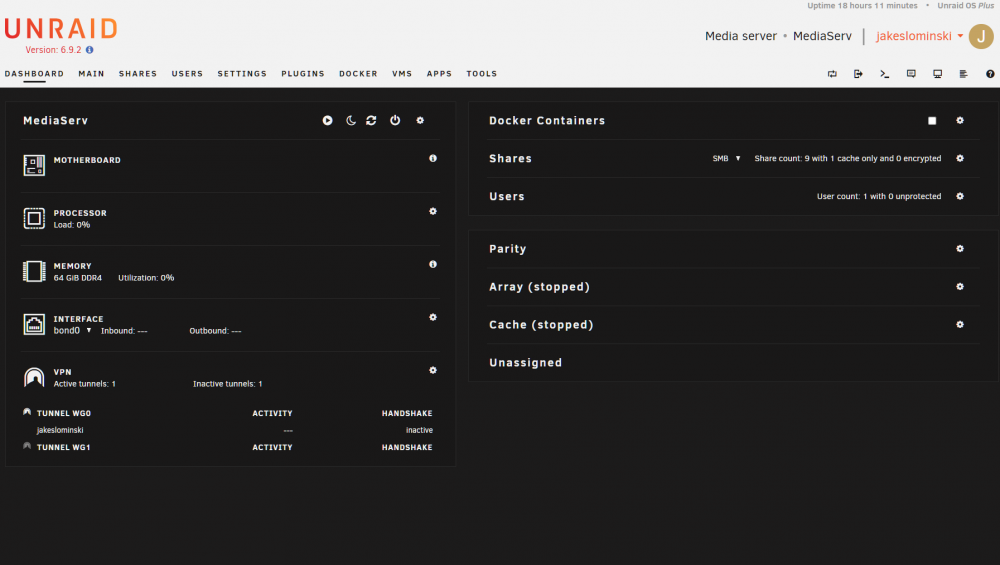Click the power off icon
1000x565 pixels.
pyautogui.click(x=395, y=121)
